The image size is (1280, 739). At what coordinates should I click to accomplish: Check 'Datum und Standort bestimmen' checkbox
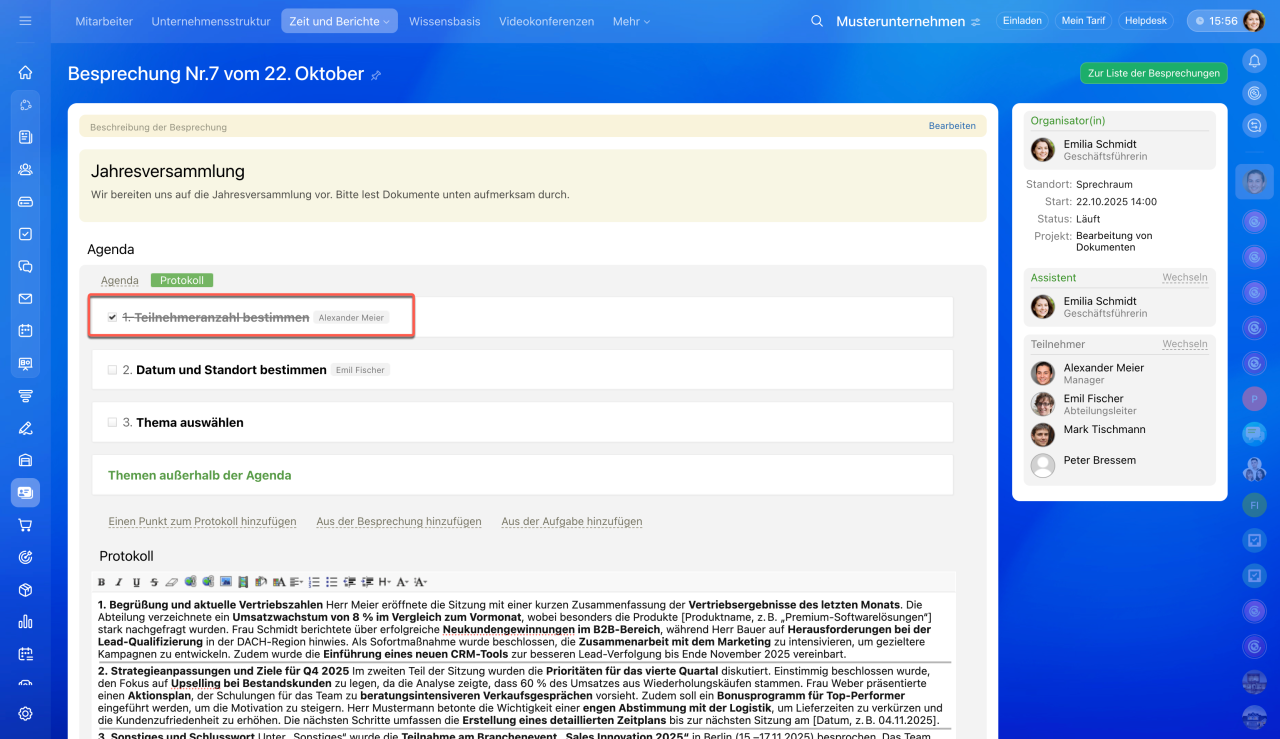coord(113,370)
